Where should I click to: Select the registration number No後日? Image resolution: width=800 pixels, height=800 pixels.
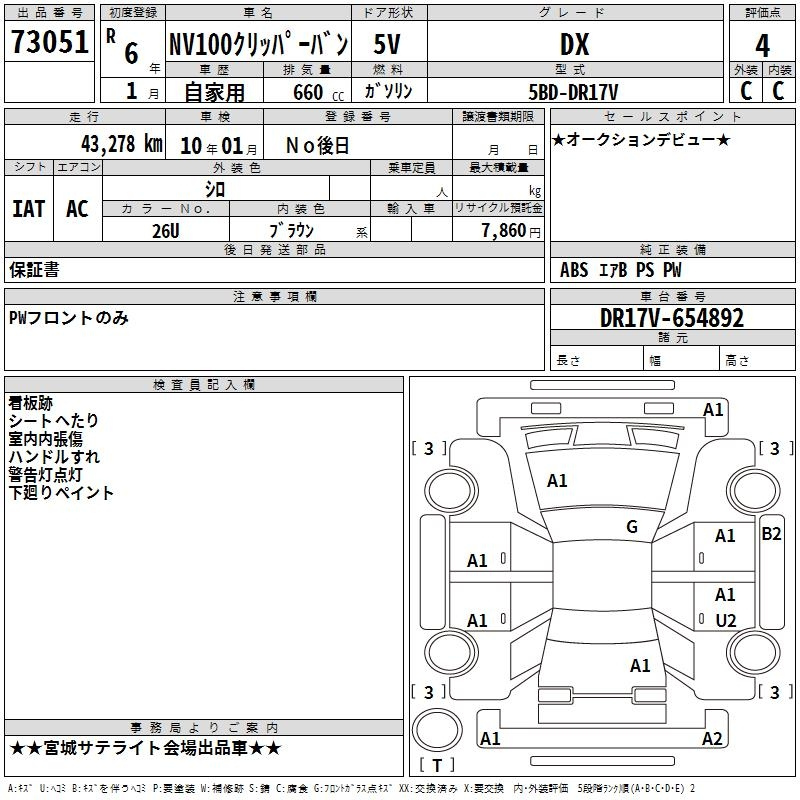click(x=317, y=146)
